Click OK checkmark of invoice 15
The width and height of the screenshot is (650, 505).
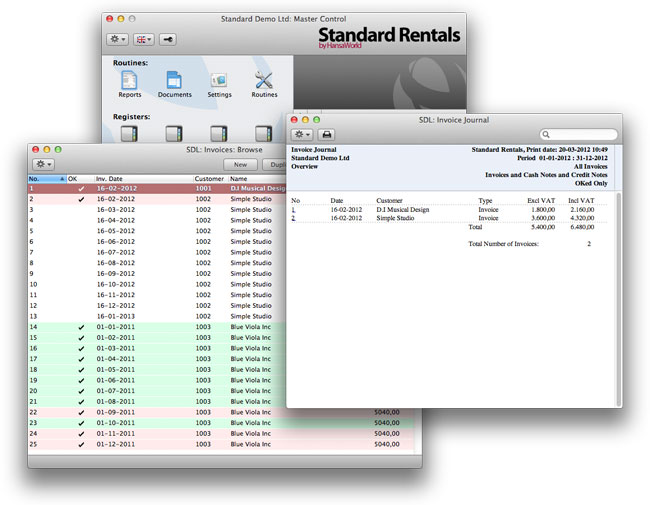click(x=81, y=338)
